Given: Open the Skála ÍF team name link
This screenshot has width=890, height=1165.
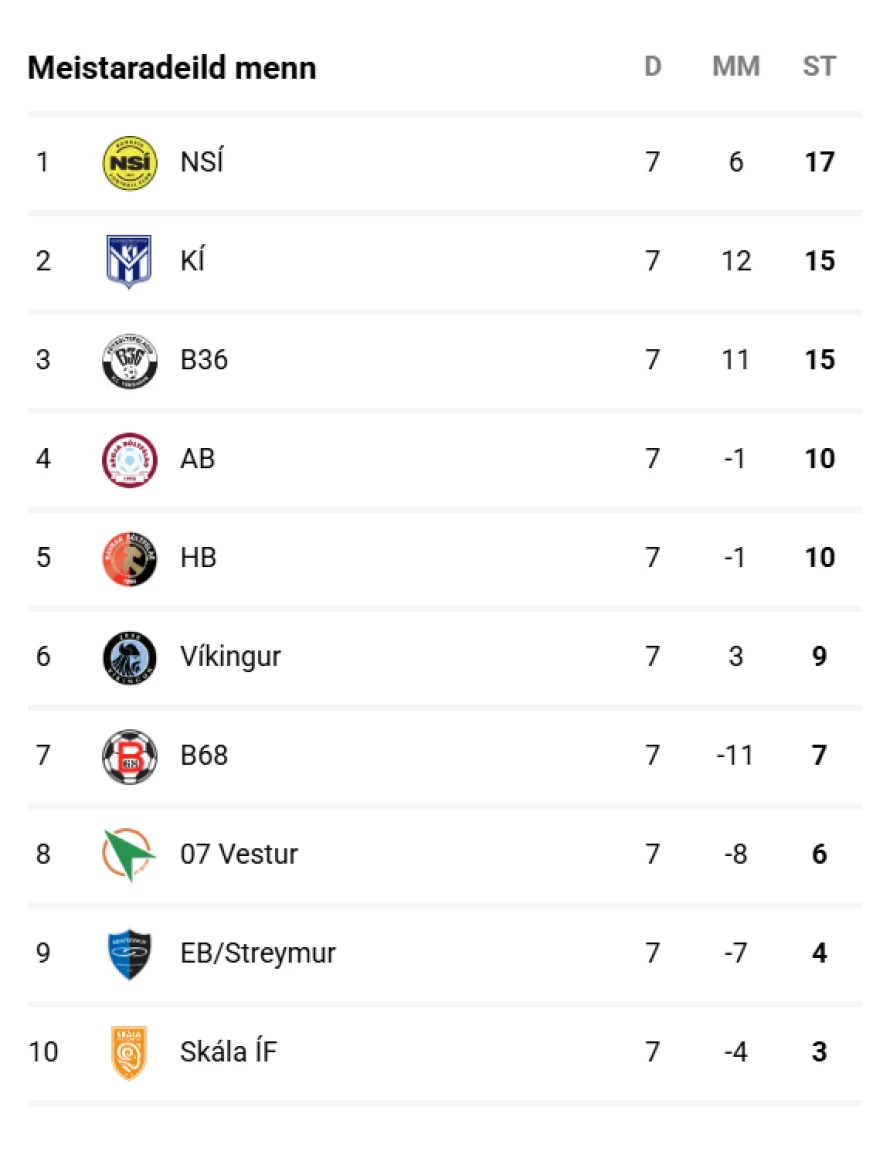Looking at the screenshot, I should [x=228, y=1053].
